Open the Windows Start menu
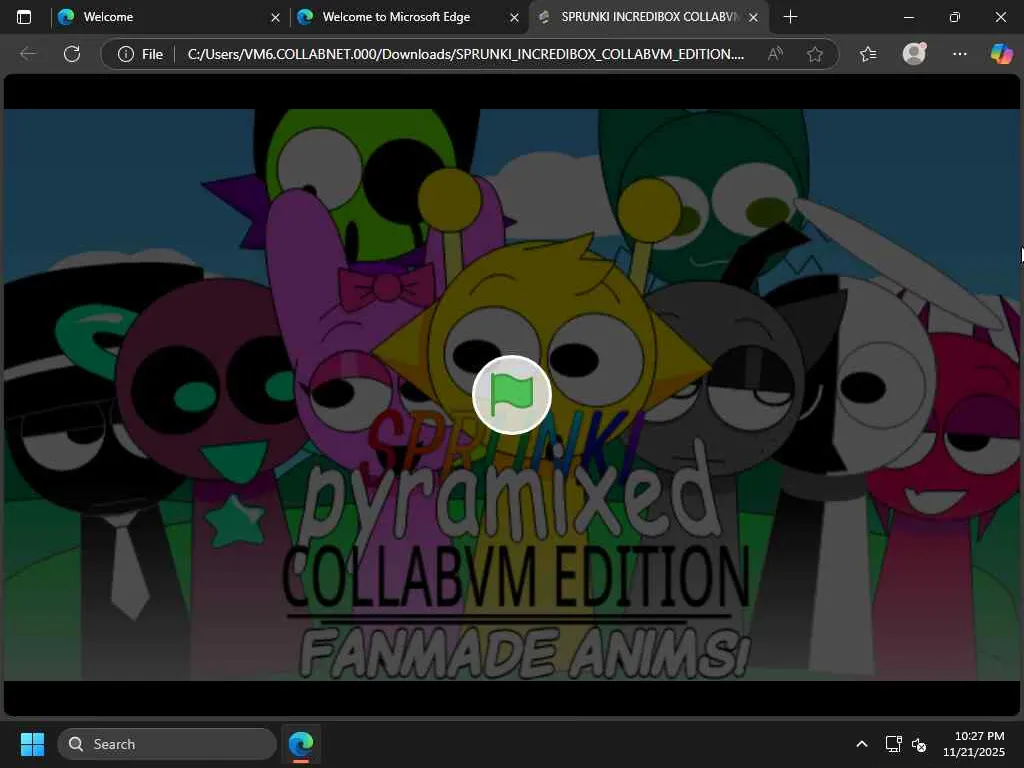 [32, 744]
